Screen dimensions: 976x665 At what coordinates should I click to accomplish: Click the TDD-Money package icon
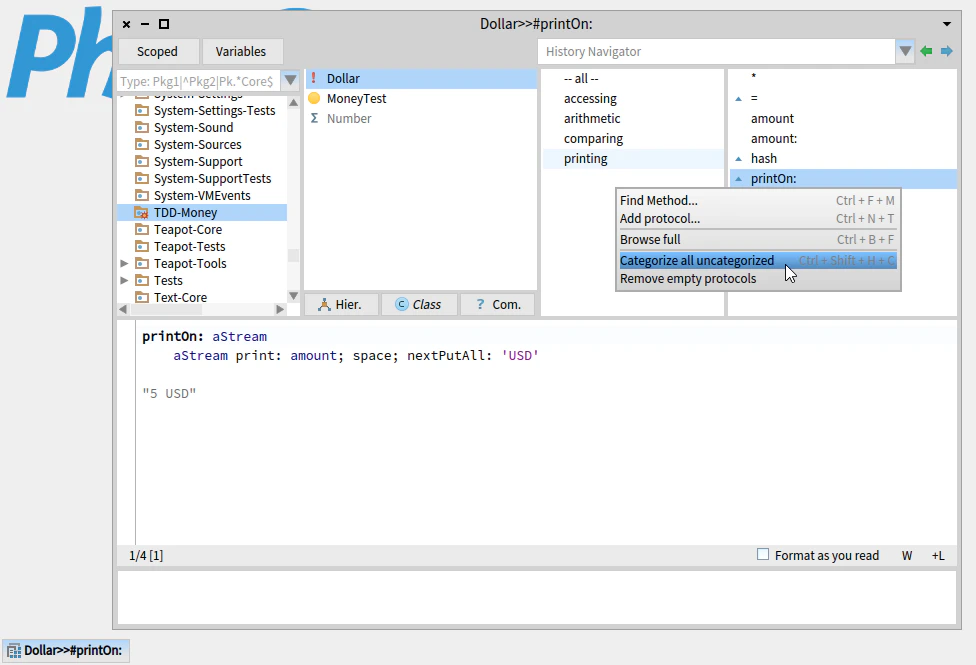tap(142, 212)
